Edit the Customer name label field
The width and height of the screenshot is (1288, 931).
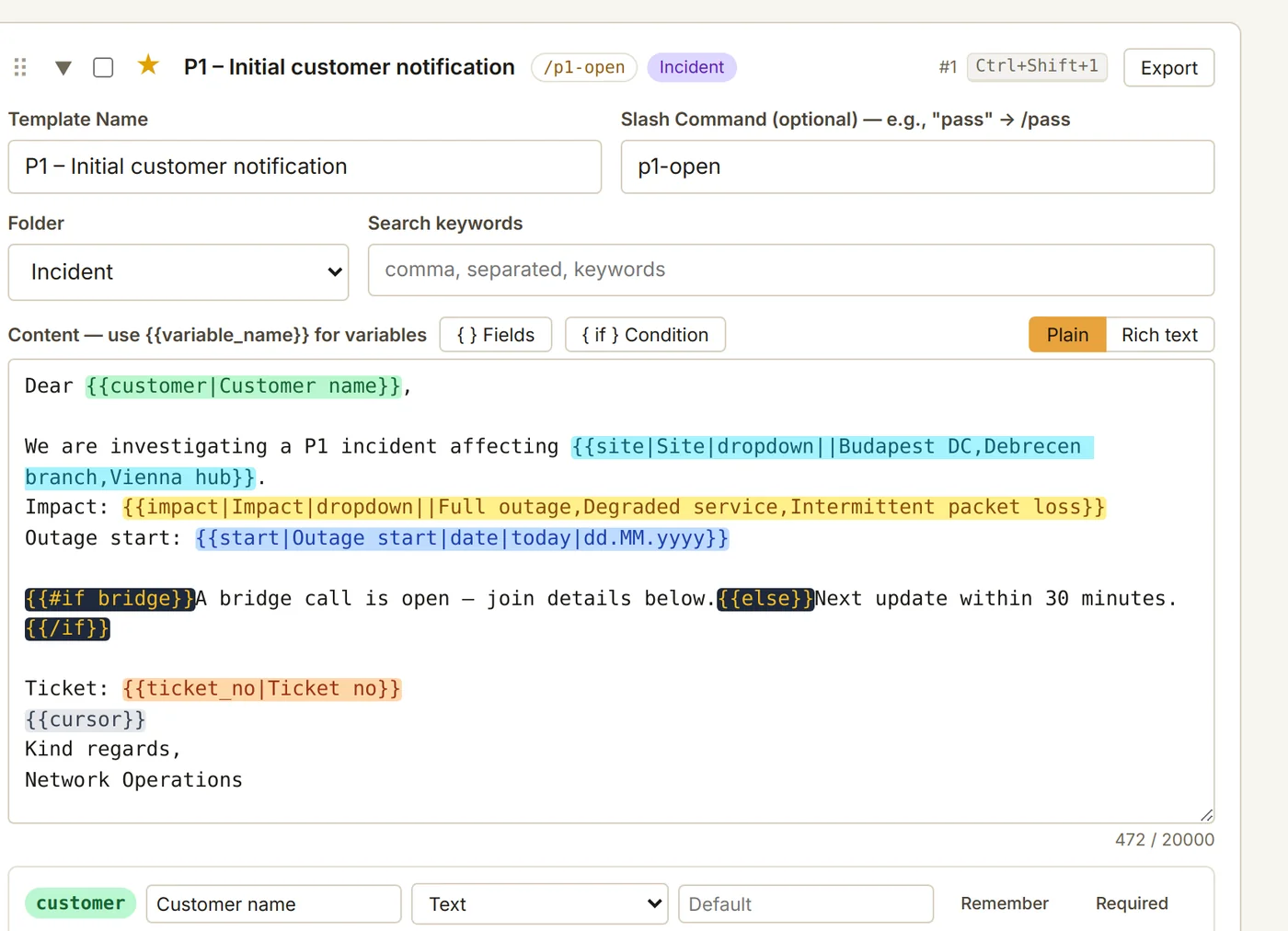[273, 904]
